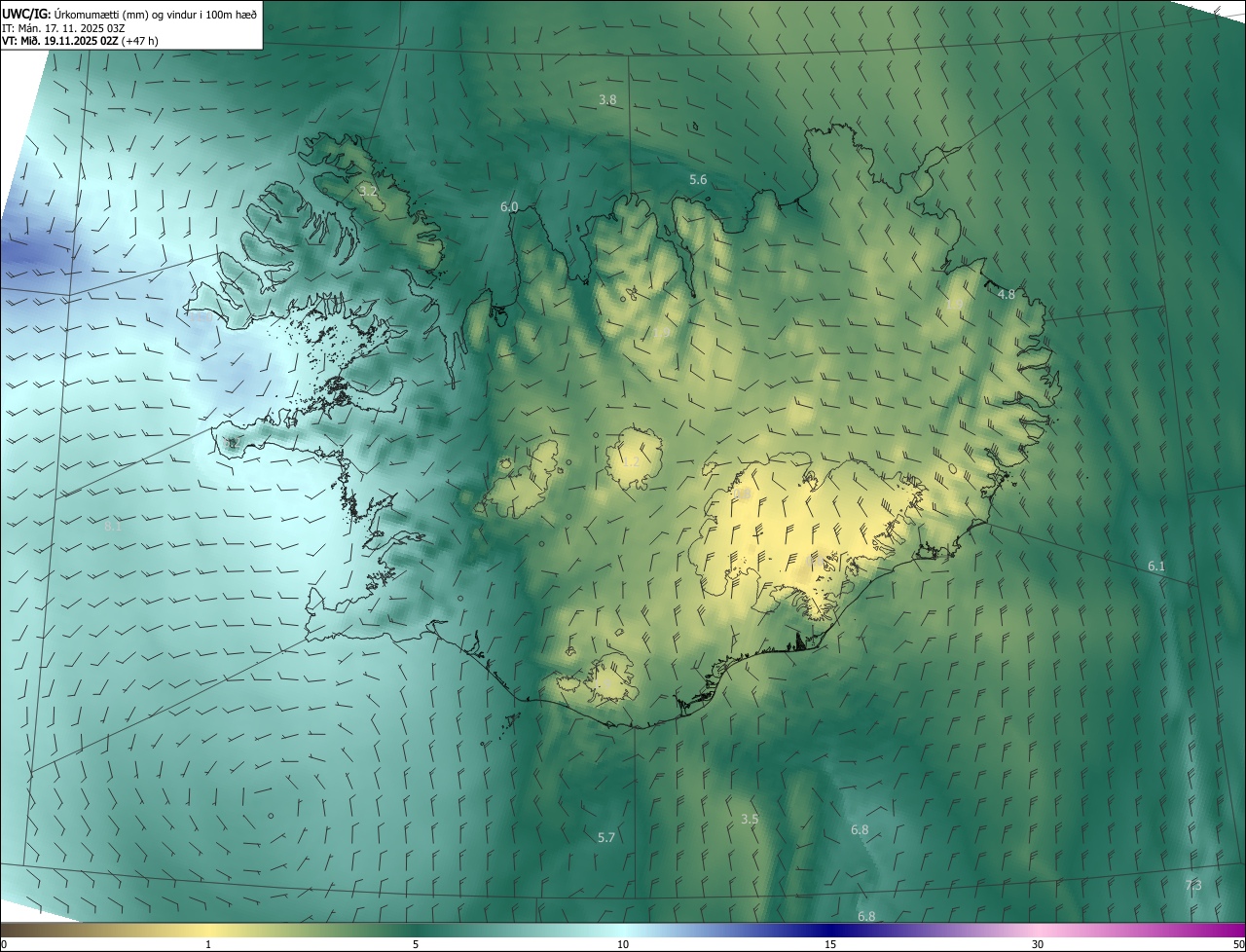Click the '30' tick on the color scale

point(1038,944)
